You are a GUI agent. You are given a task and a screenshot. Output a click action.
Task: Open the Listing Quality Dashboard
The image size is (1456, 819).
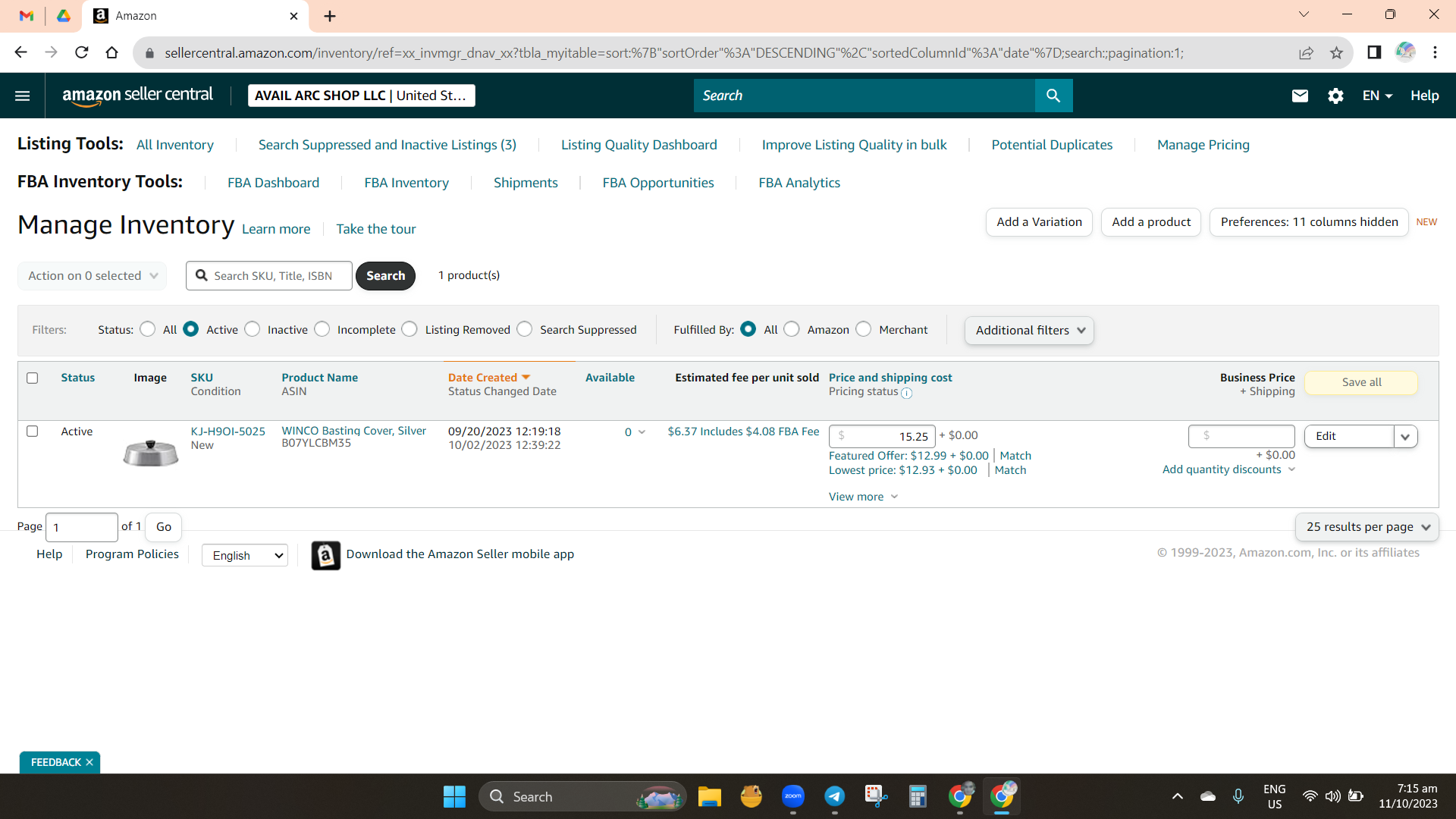click(x=639, y=145)
